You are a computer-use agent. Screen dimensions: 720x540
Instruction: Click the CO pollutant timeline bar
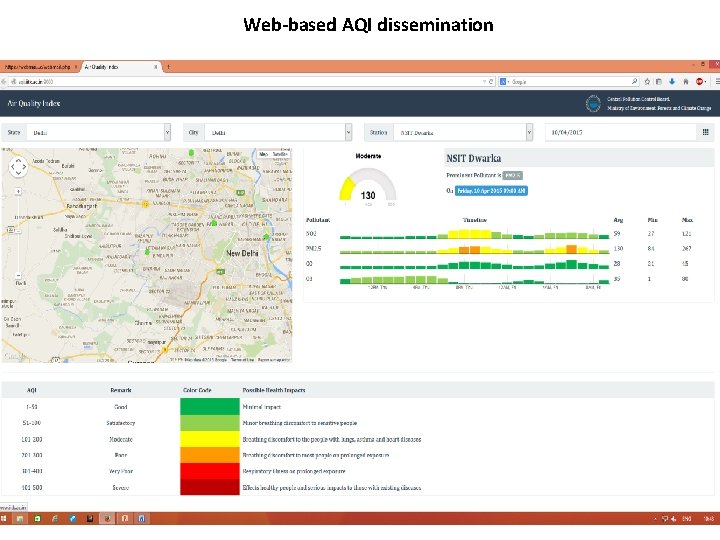pyautogui.click(x=474, y=264)
